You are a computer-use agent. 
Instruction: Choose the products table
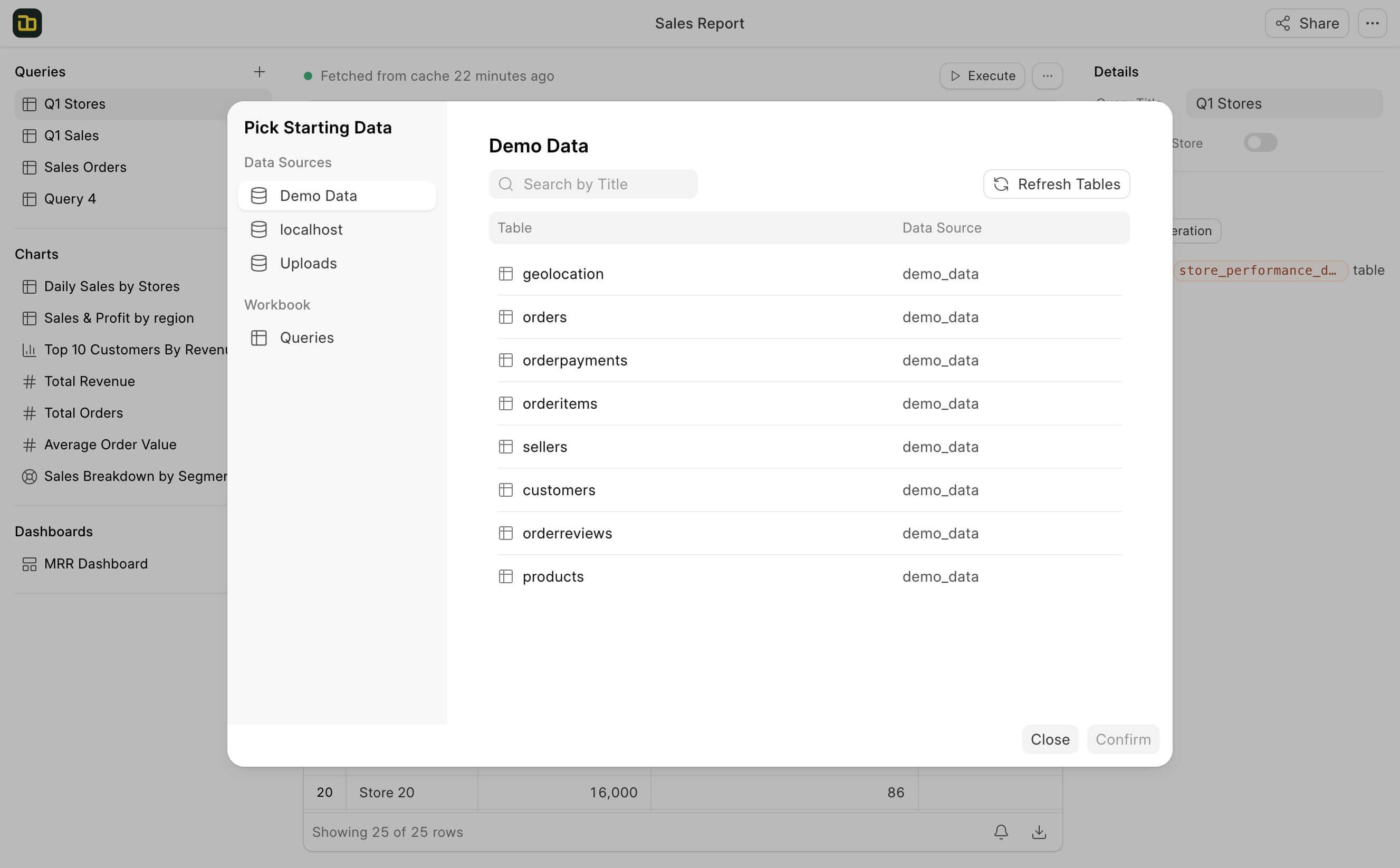pyautogui.click(x=552, y=576)
